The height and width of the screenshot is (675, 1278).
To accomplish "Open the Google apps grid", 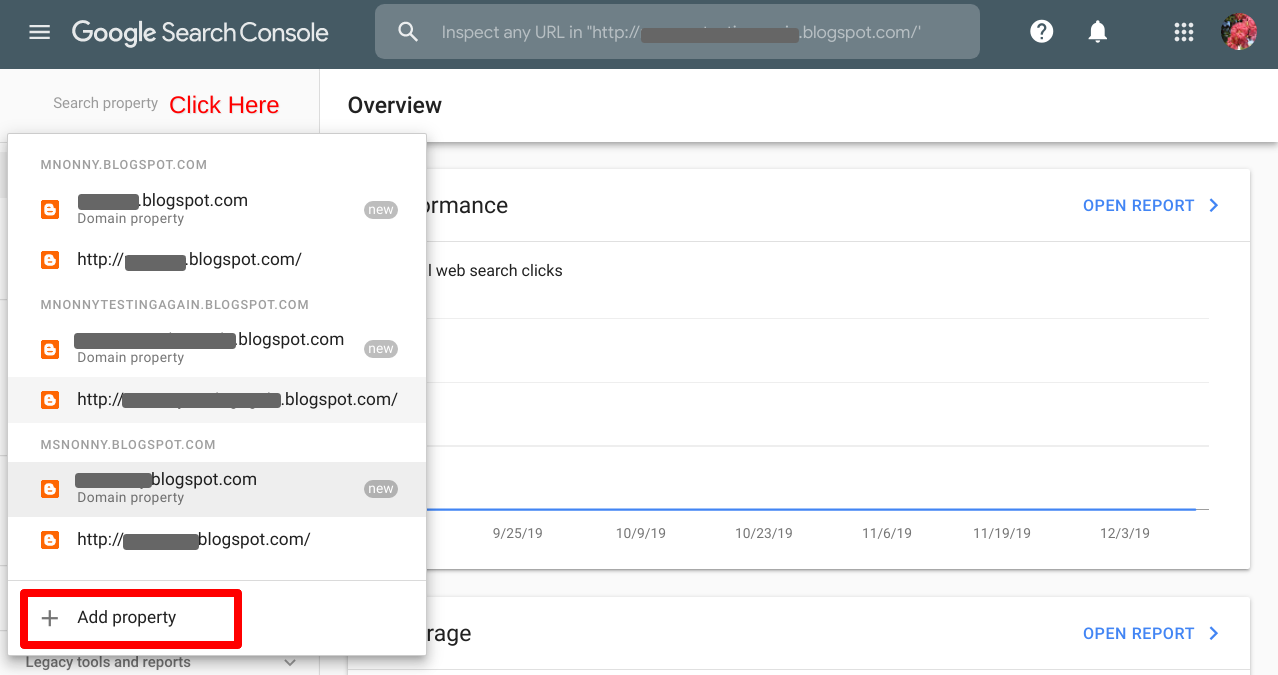I will (x=1184, y=32).
